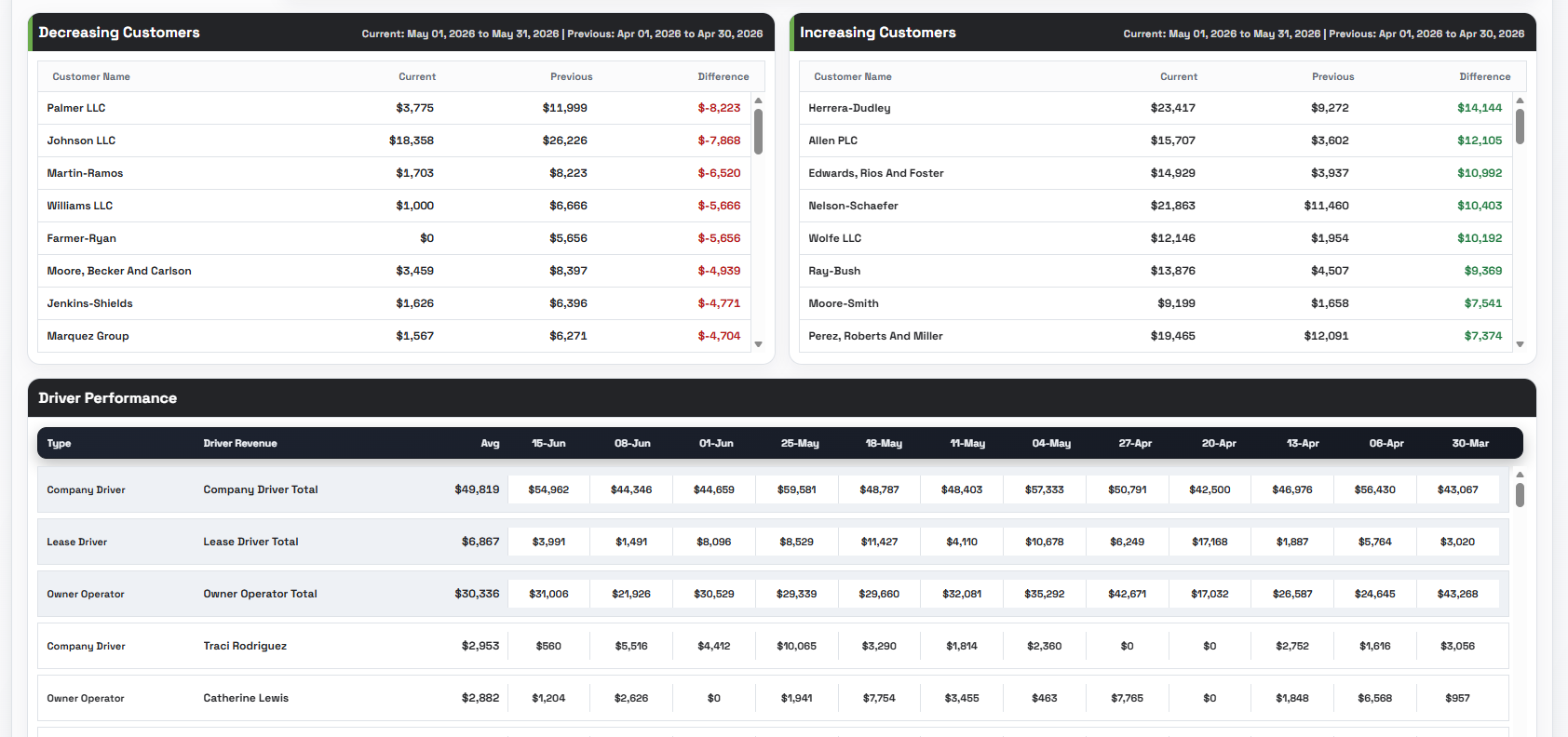Select the Moore-Smith customer row
Viewport: 1568px width, 737px height.
[1157, 303]
